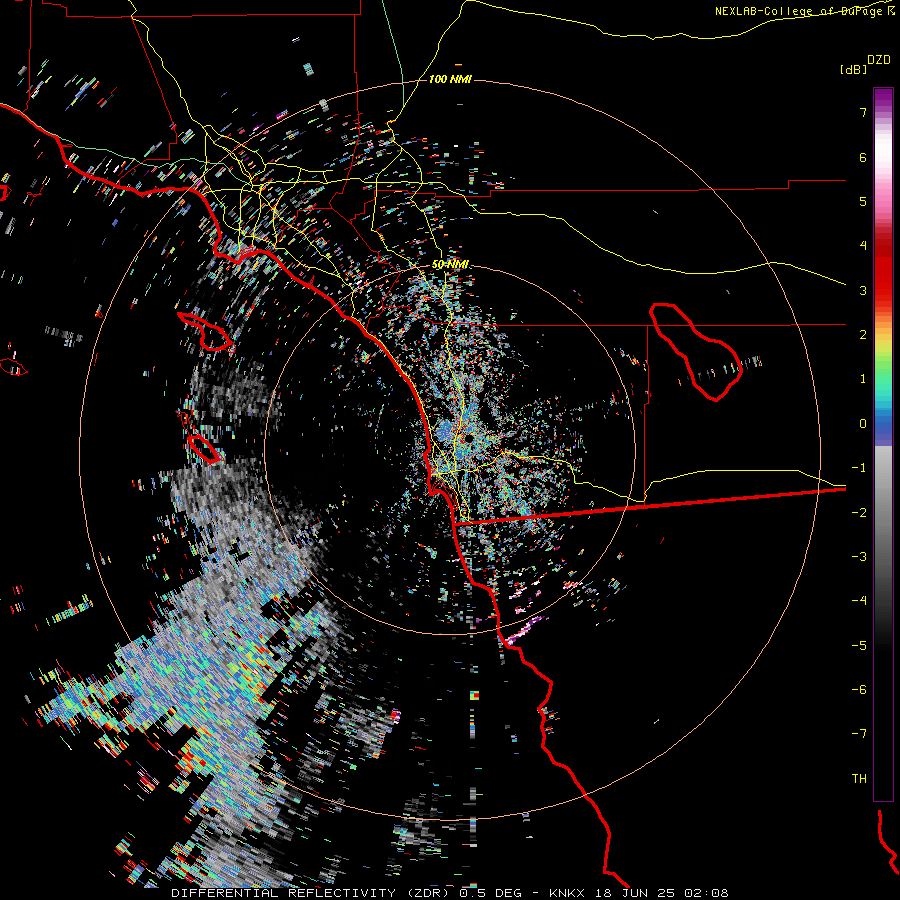Click the 1 dB tick label on the scale

point(863,379)
